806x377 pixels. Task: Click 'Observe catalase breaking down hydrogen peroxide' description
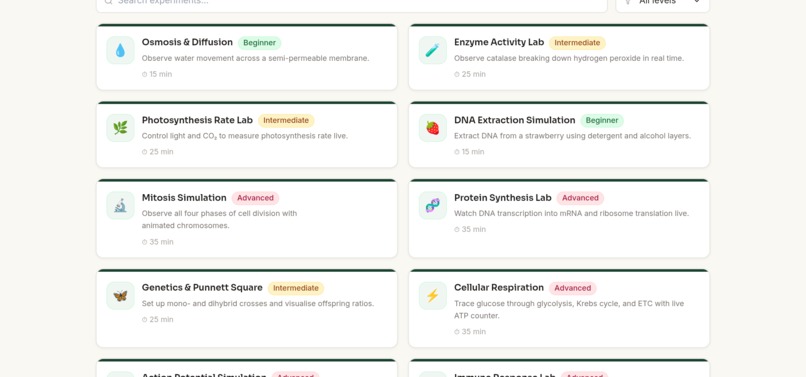[569, 58]
